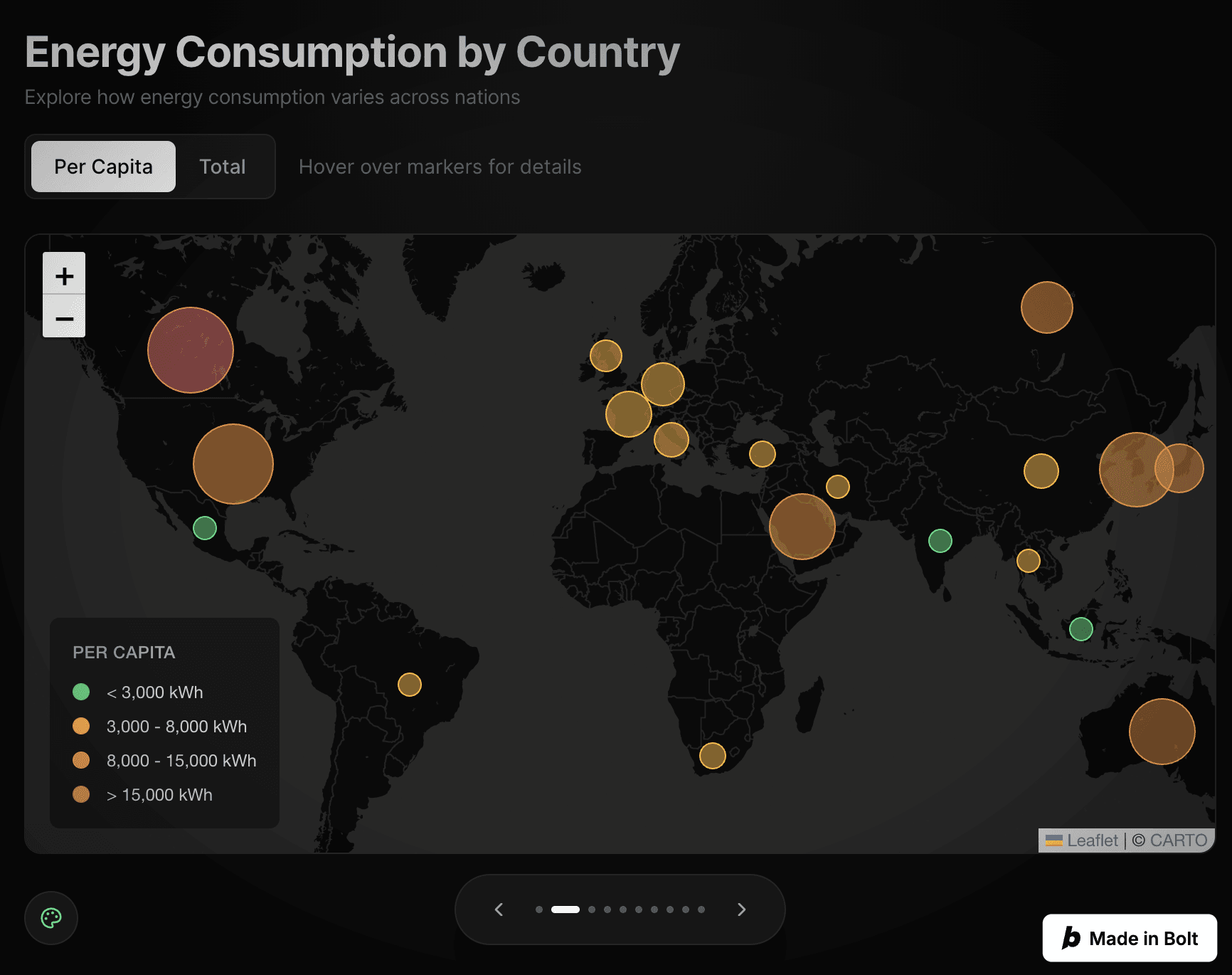The height and width of the screenshot is (975, 1232).
Task: Click the marker over Brazil
Action: coord(410,684)
